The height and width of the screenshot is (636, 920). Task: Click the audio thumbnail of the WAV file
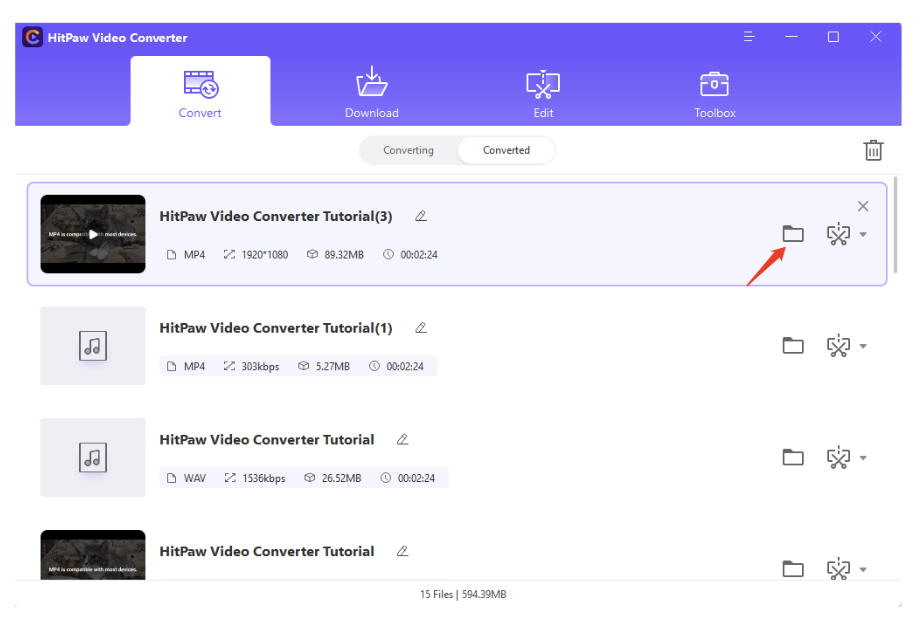pyautogui.click(x=93, y=457)
